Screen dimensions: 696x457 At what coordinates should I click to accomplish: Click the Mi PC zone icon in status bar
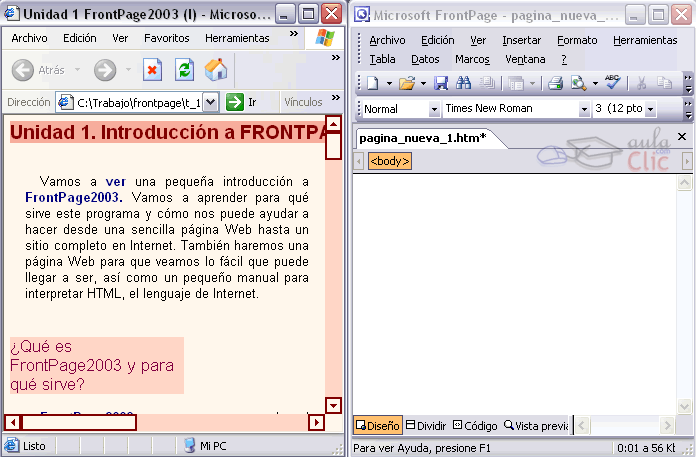pos(190,445)
